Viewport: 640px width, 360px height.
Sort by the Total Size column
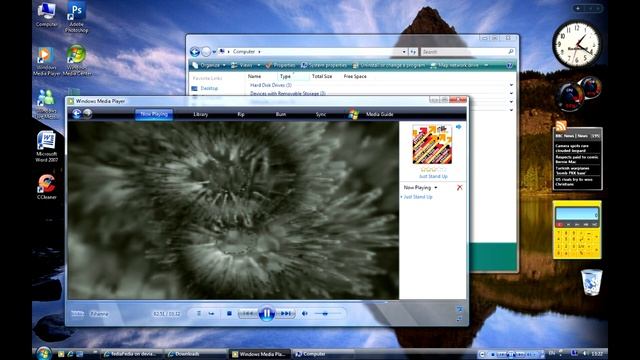[322, 76]
